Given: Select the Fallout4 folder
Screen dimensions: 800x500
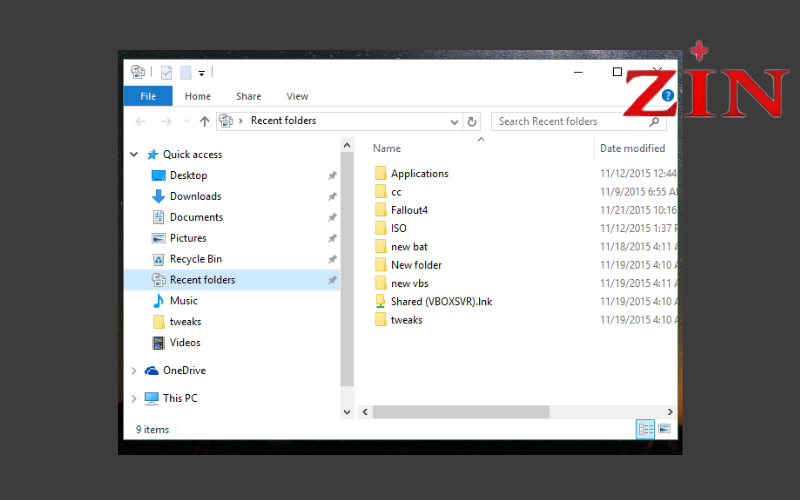Looking at the screenshot, I should click(409, 210).
